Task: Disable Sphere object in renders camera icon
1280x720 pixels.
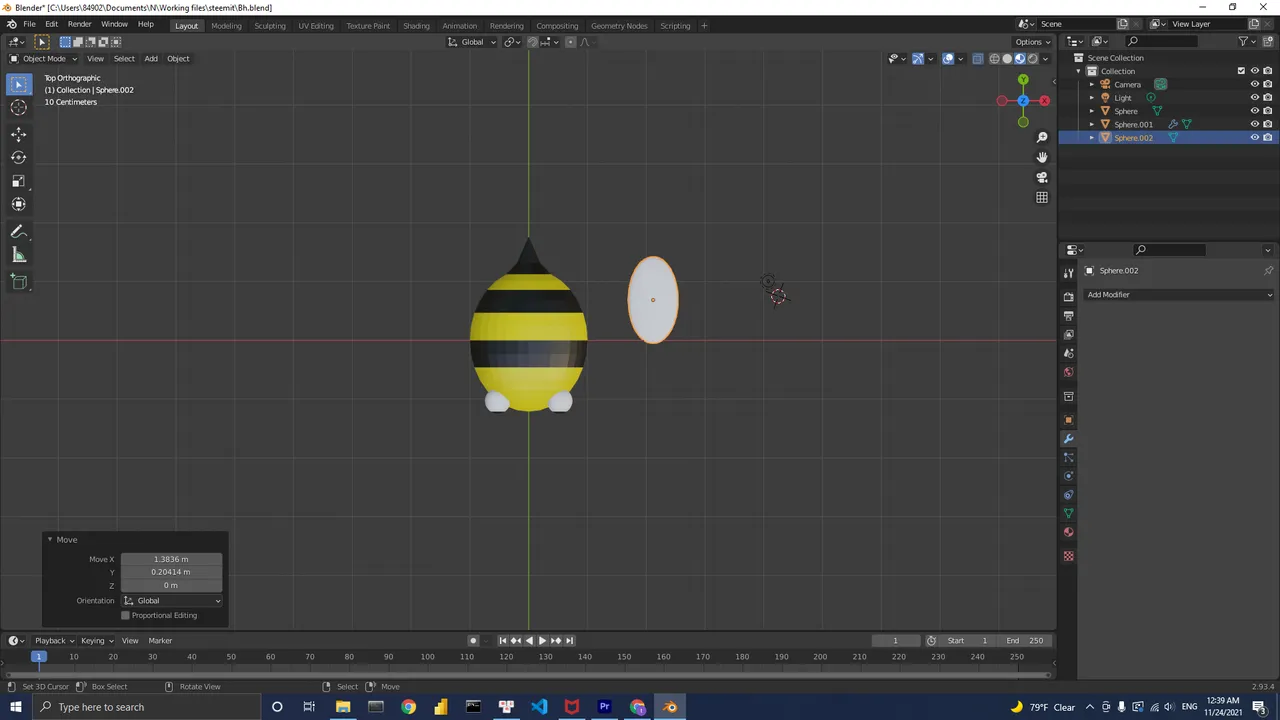Action: pyautogui.click(x=1268, y=111)
